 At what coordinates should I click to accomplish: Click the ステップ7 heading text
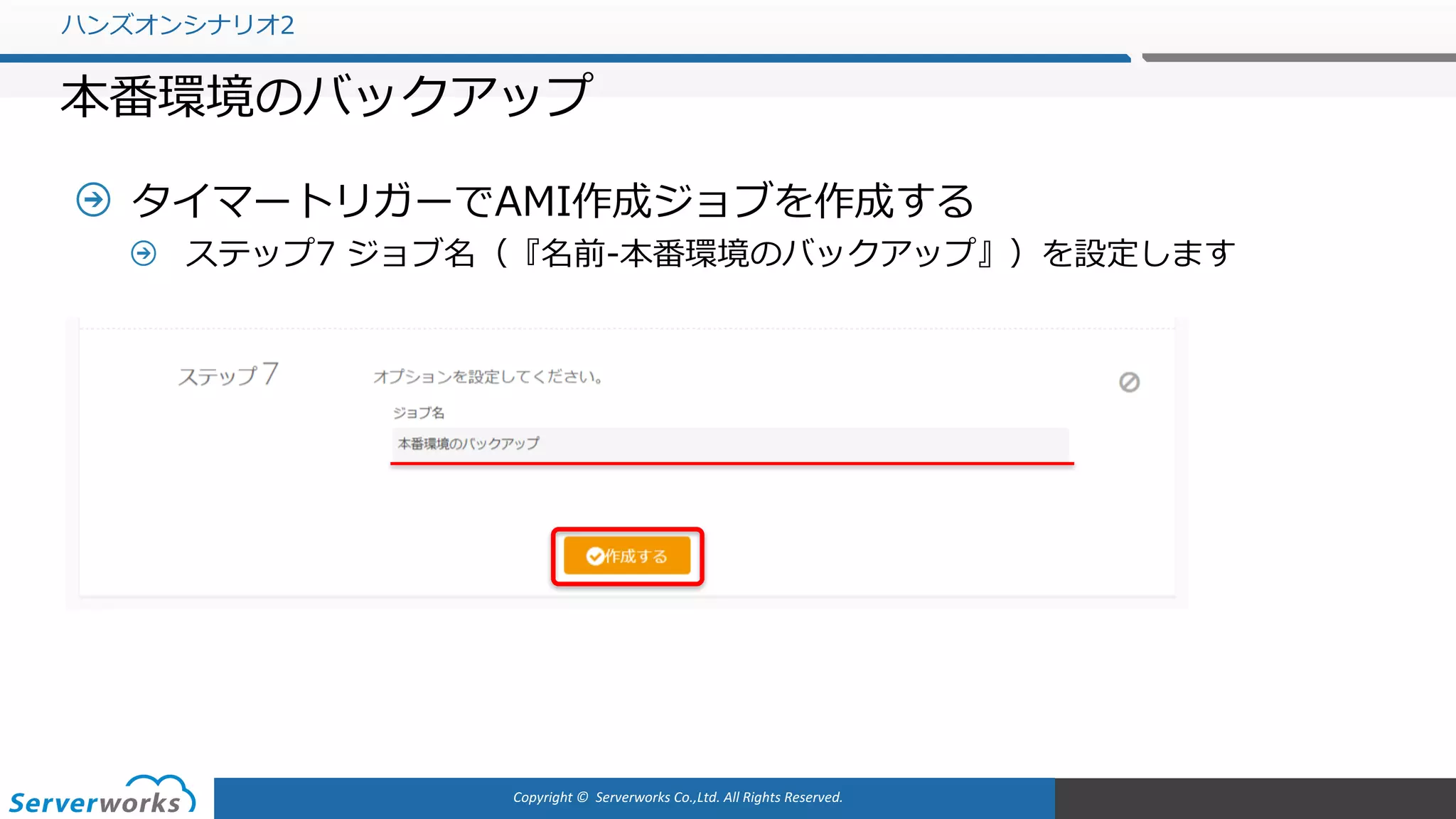(x=228, y=375)
